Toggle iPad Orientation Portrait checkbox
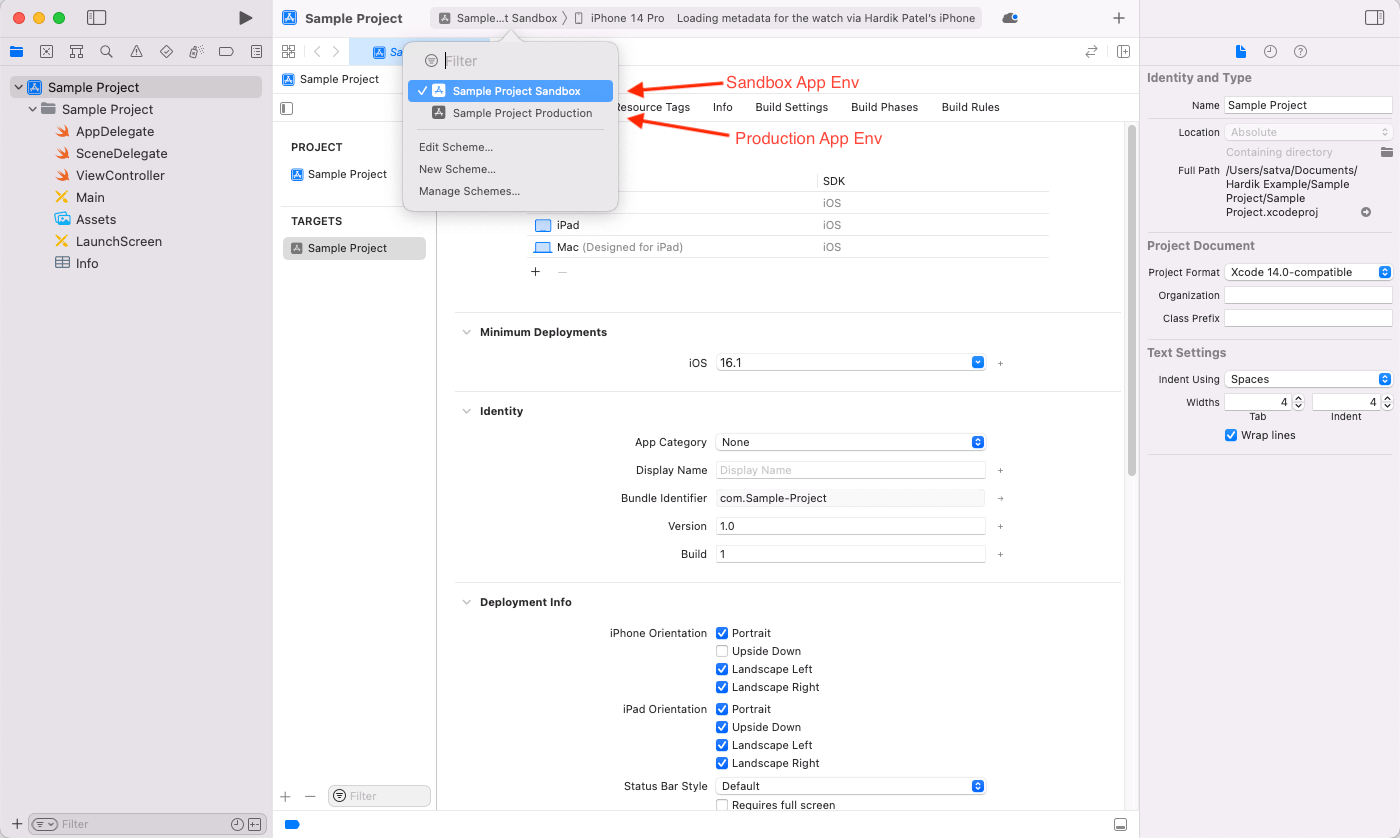 tap(722, 709)
